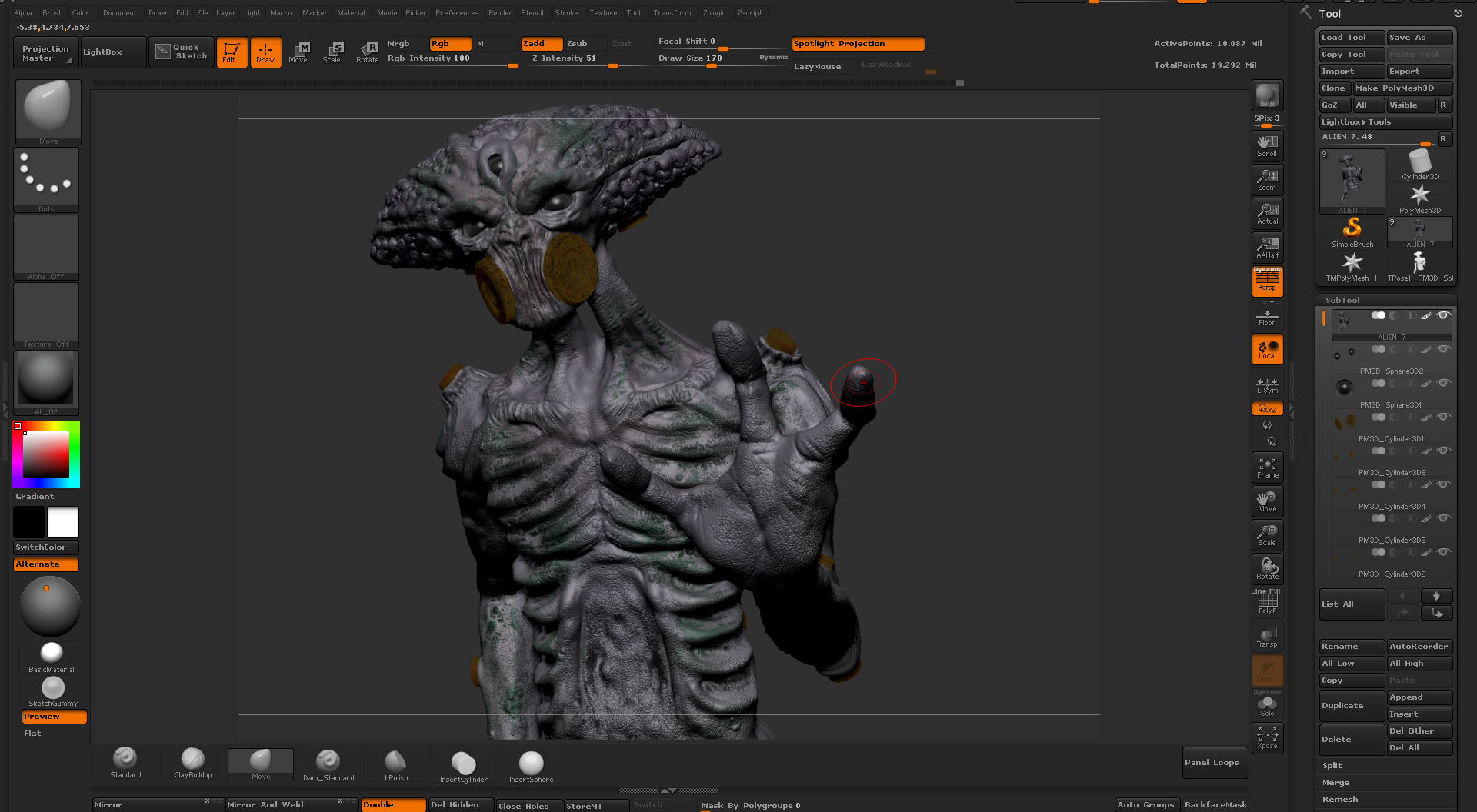Expand the Split section
The height and width of the screenshot is (812, 1477).
(1332, 766)
